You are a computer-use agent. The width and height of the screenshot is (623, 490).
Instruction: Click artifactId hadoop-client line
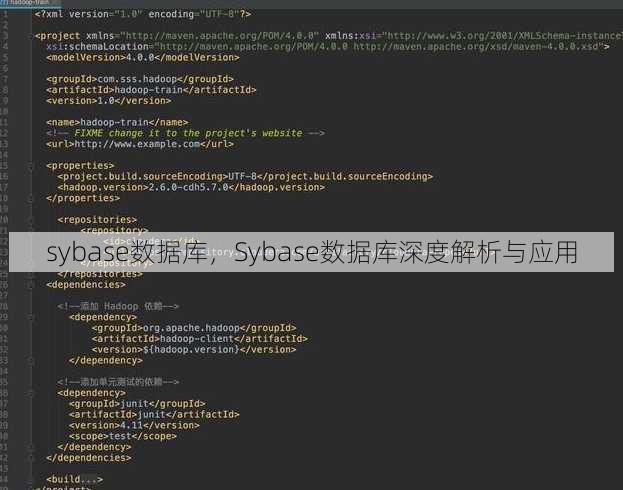(x=199, y=339)
